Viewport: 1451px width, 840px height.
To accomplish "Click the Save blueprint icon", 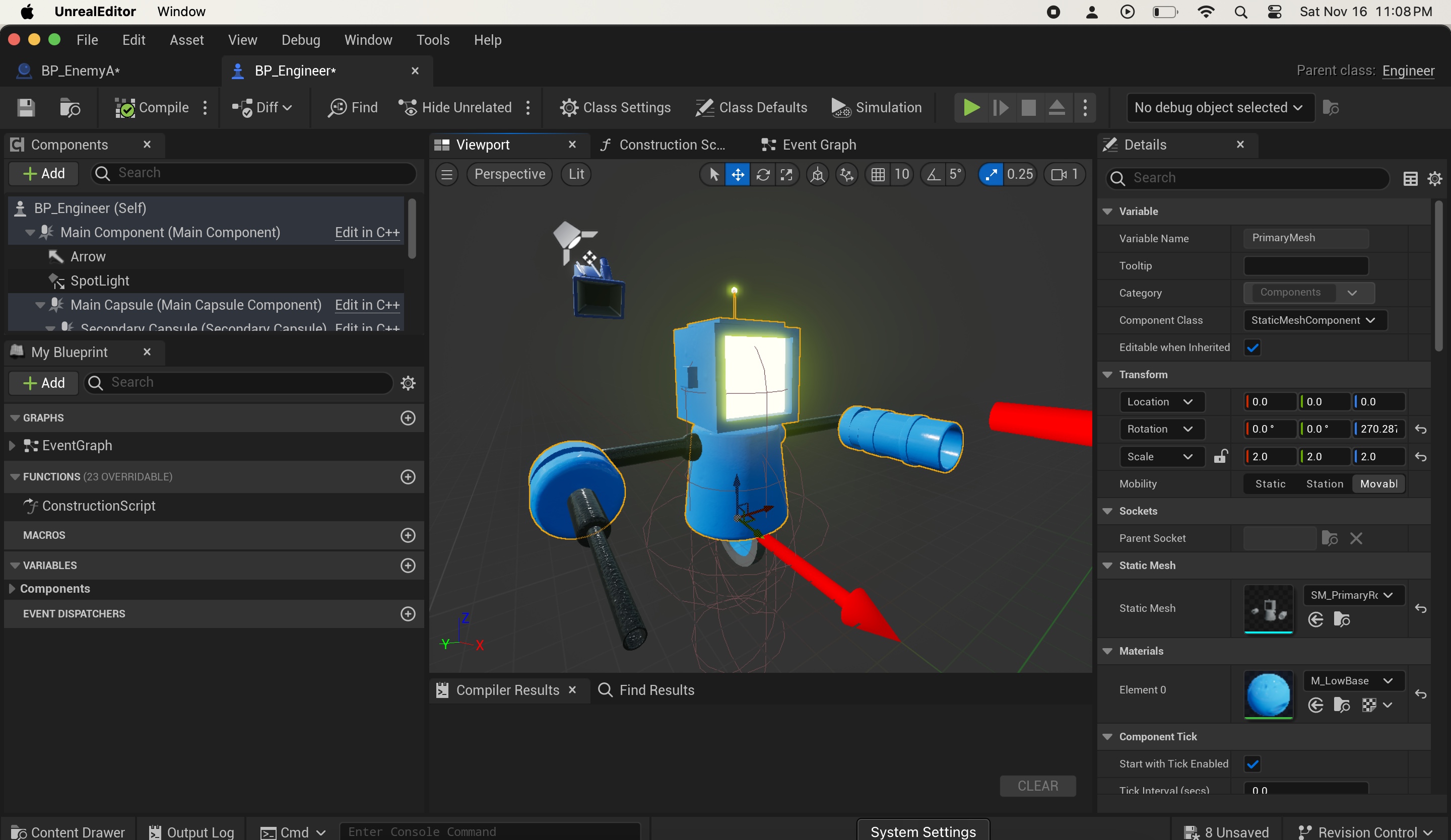I will click(26, 108).
